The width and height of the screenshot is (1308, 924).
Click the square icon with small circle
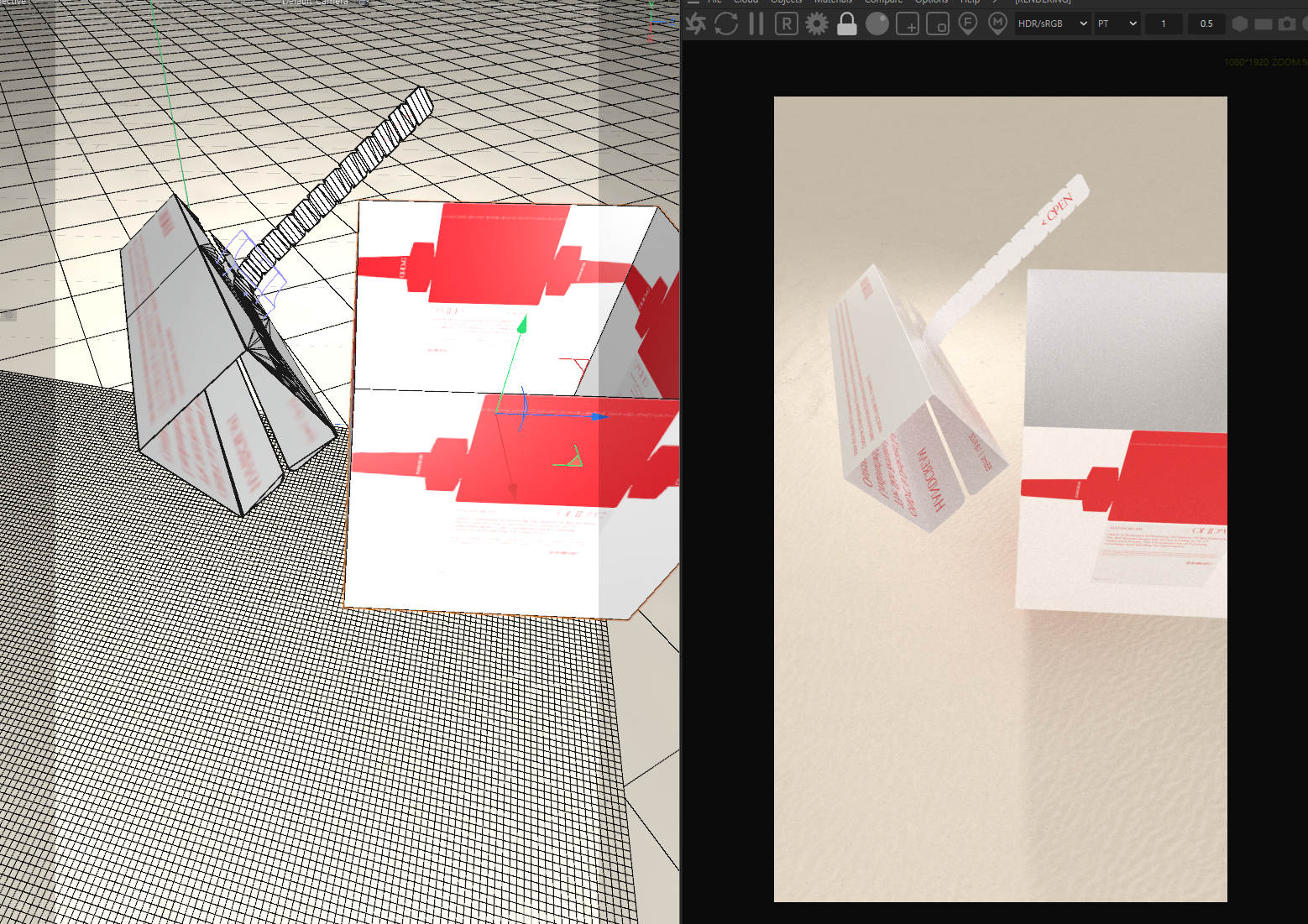[x=938, y=23]
